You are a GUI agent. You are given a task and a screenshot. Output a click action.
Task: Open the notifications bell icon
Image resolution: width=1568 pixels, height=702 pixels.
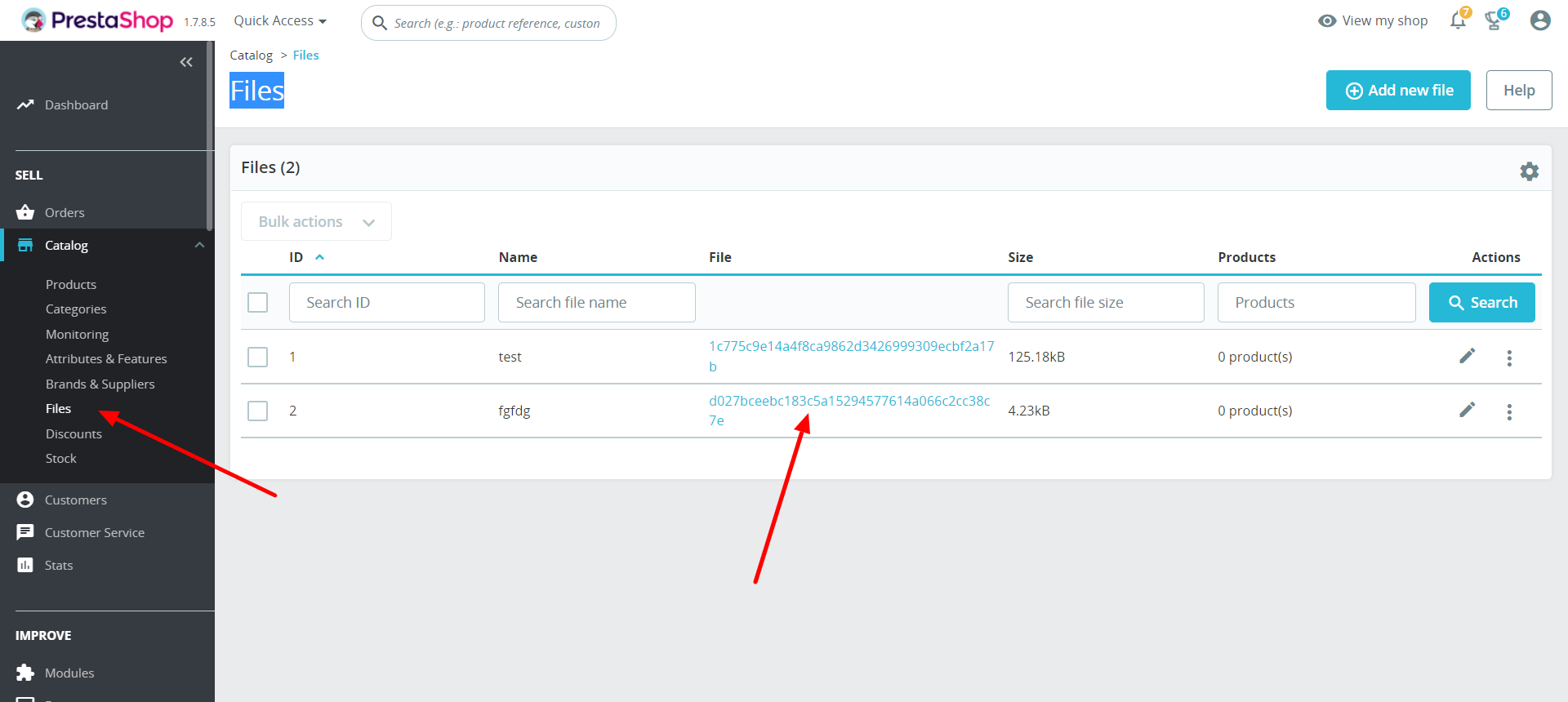pos(1458,20)
